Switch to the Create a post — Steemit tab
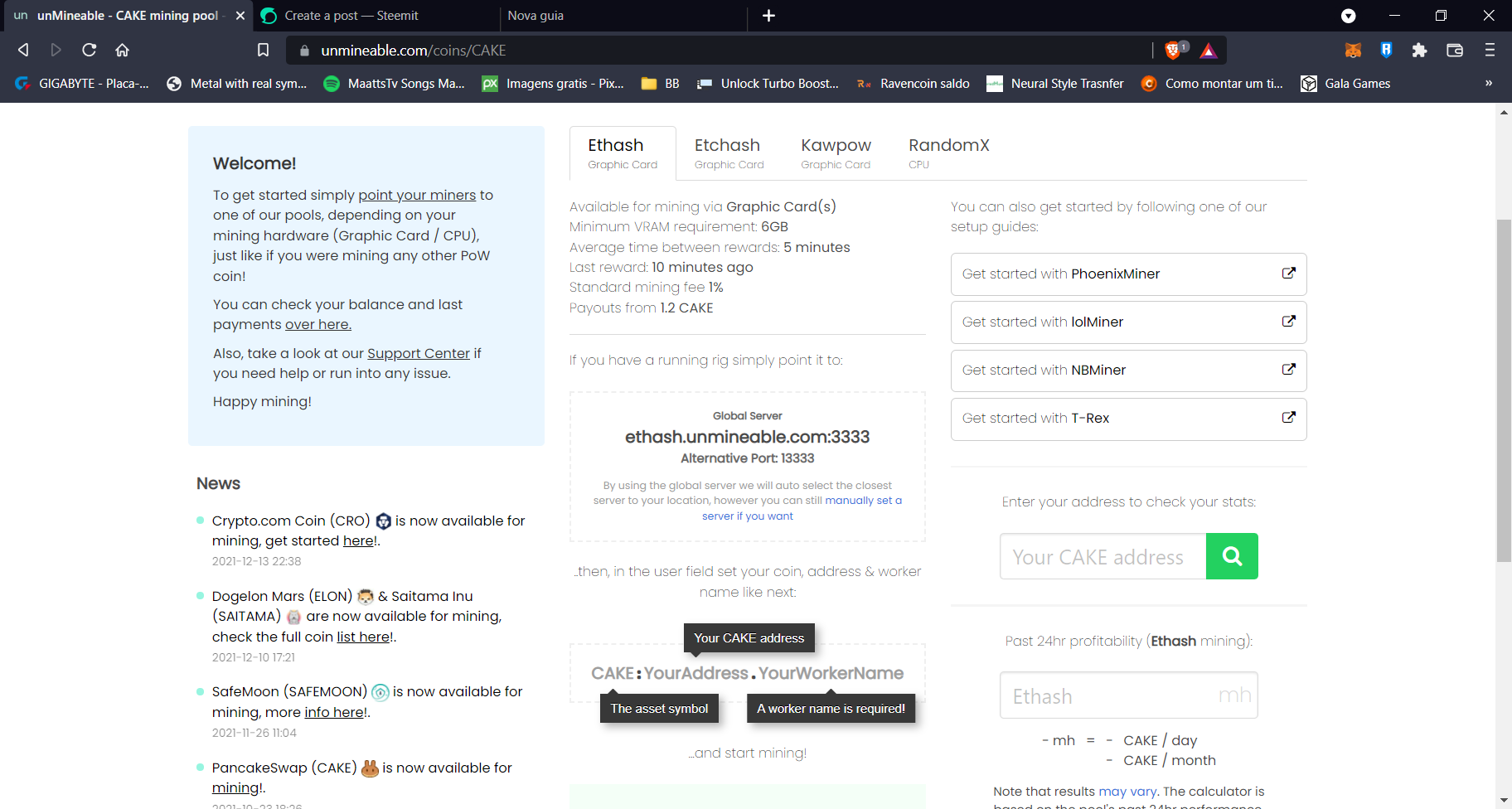Viewport: 1512px width, 809px height. point(376,16)
